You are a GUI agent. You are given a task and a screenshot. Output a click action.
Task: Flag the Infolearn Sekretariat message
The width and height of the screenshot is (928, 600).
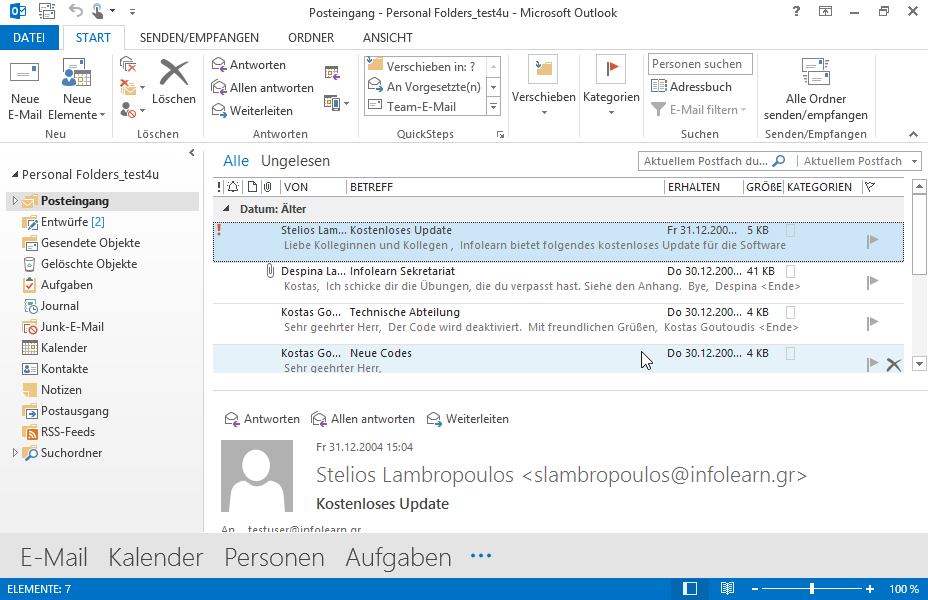click(872, 282)
